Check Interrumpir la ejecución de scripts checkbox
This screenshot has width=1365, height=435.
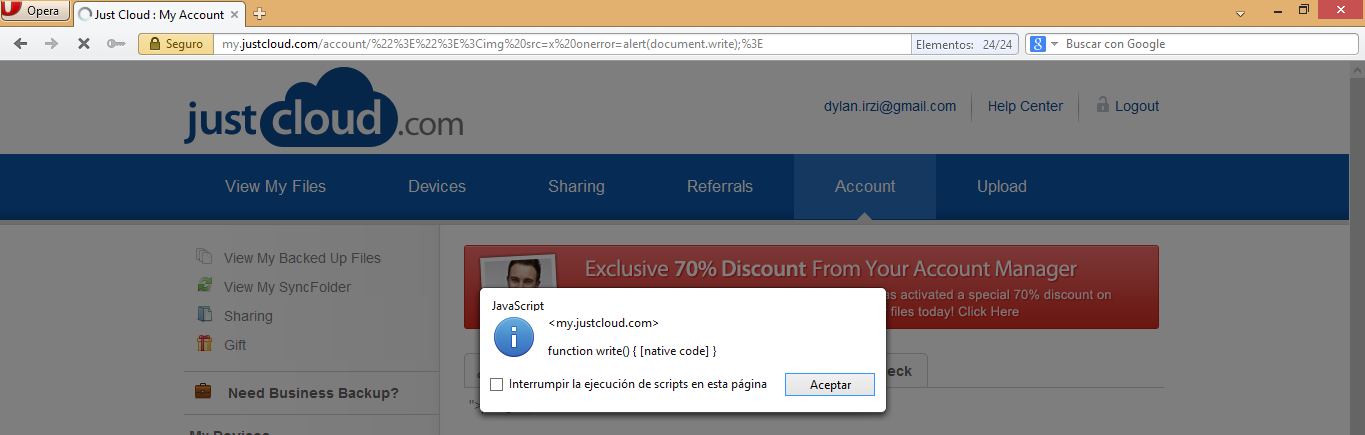[497, 384]
